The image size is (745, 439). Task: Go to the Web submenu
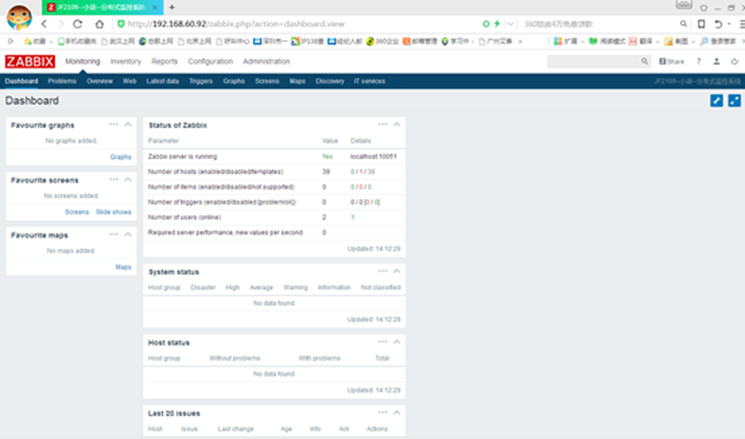130,81
